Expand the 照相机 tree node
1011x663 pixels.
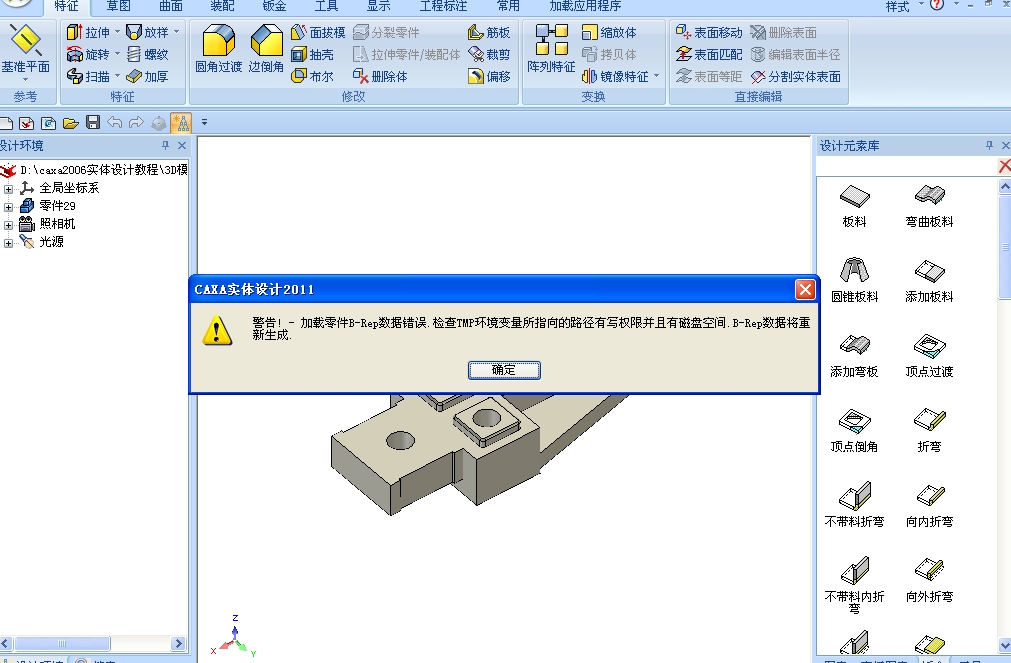pyautogui.click(x=8, y=225)
